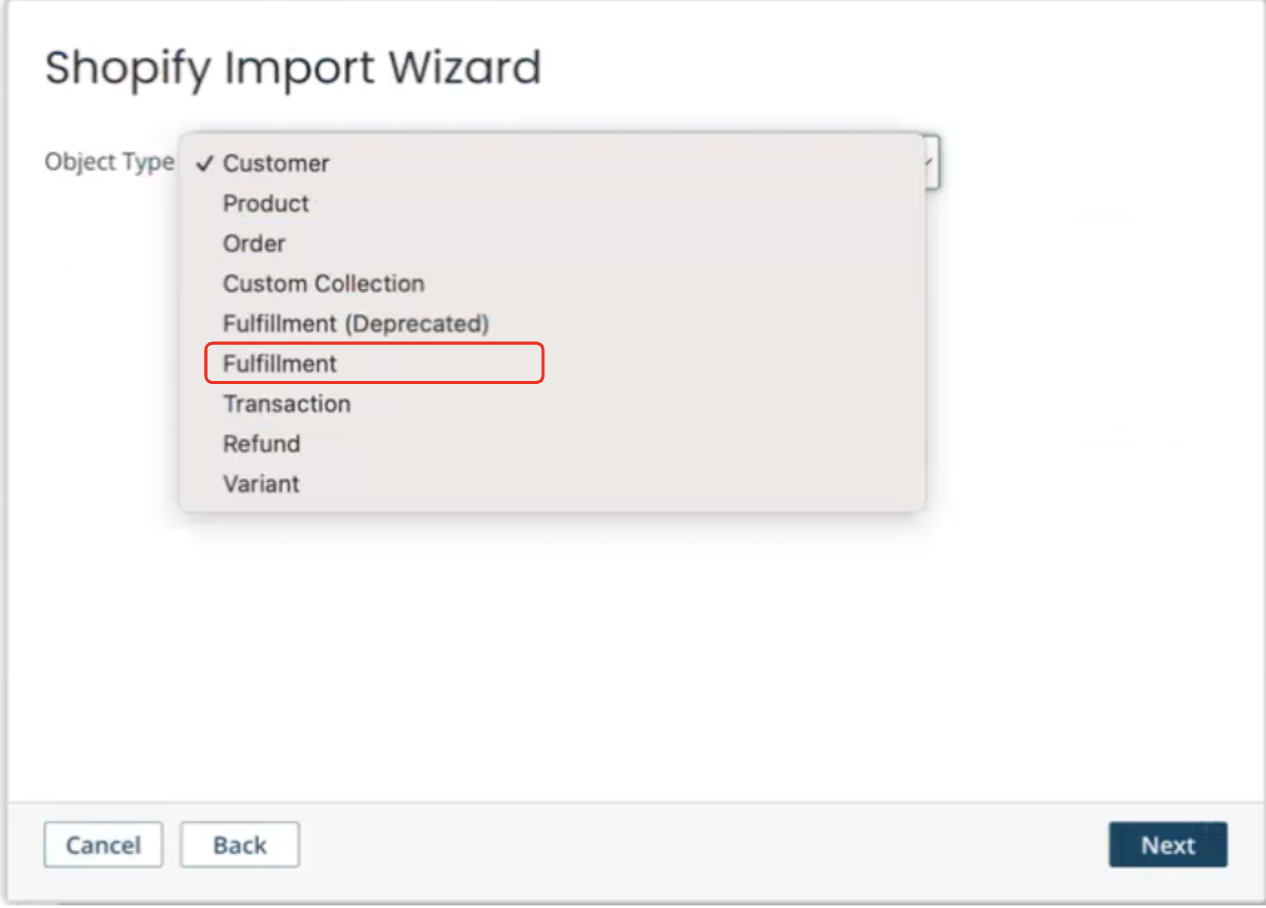Screen dimensions: 1266x908
Task: Pick Variant at the list bottom
Action: (x=552, y=483)
